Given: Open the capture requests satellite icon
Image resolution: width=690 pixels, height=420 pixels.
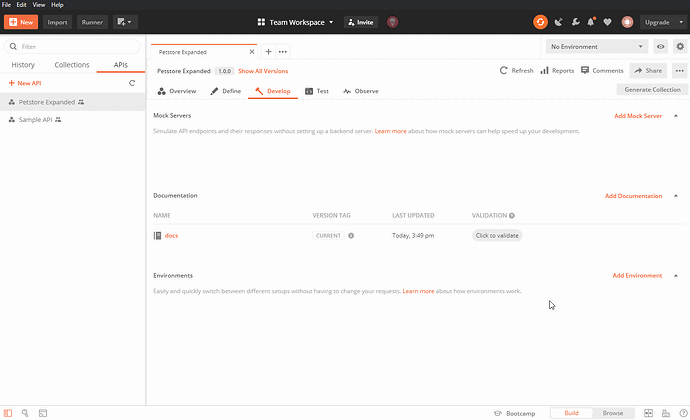Looking at the screenshot, I should point(558,22).
